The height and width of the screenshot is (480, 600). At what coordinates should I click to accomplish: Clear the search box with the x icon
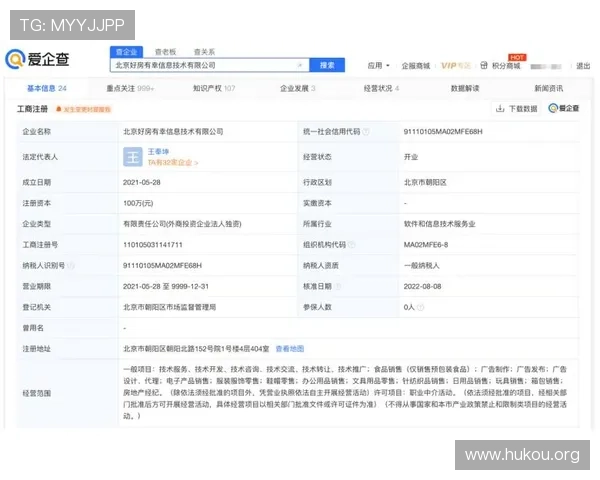[300, 65]
